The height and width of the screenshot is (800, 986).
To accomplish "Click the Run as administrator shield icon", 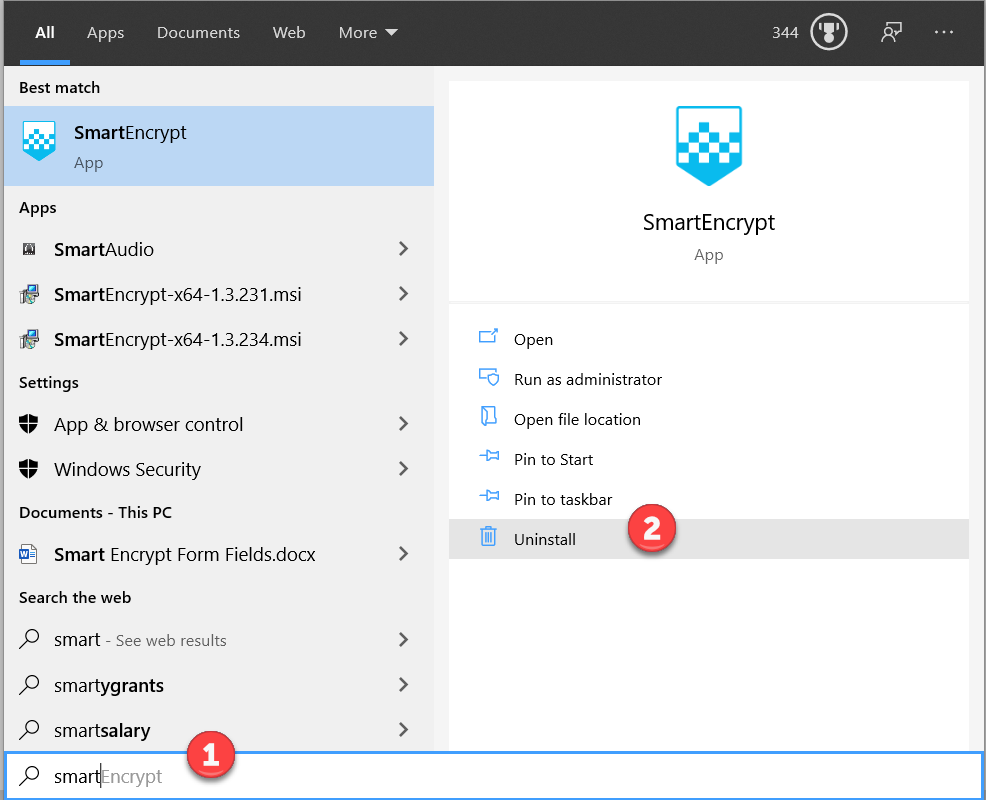I will point(489,377).
